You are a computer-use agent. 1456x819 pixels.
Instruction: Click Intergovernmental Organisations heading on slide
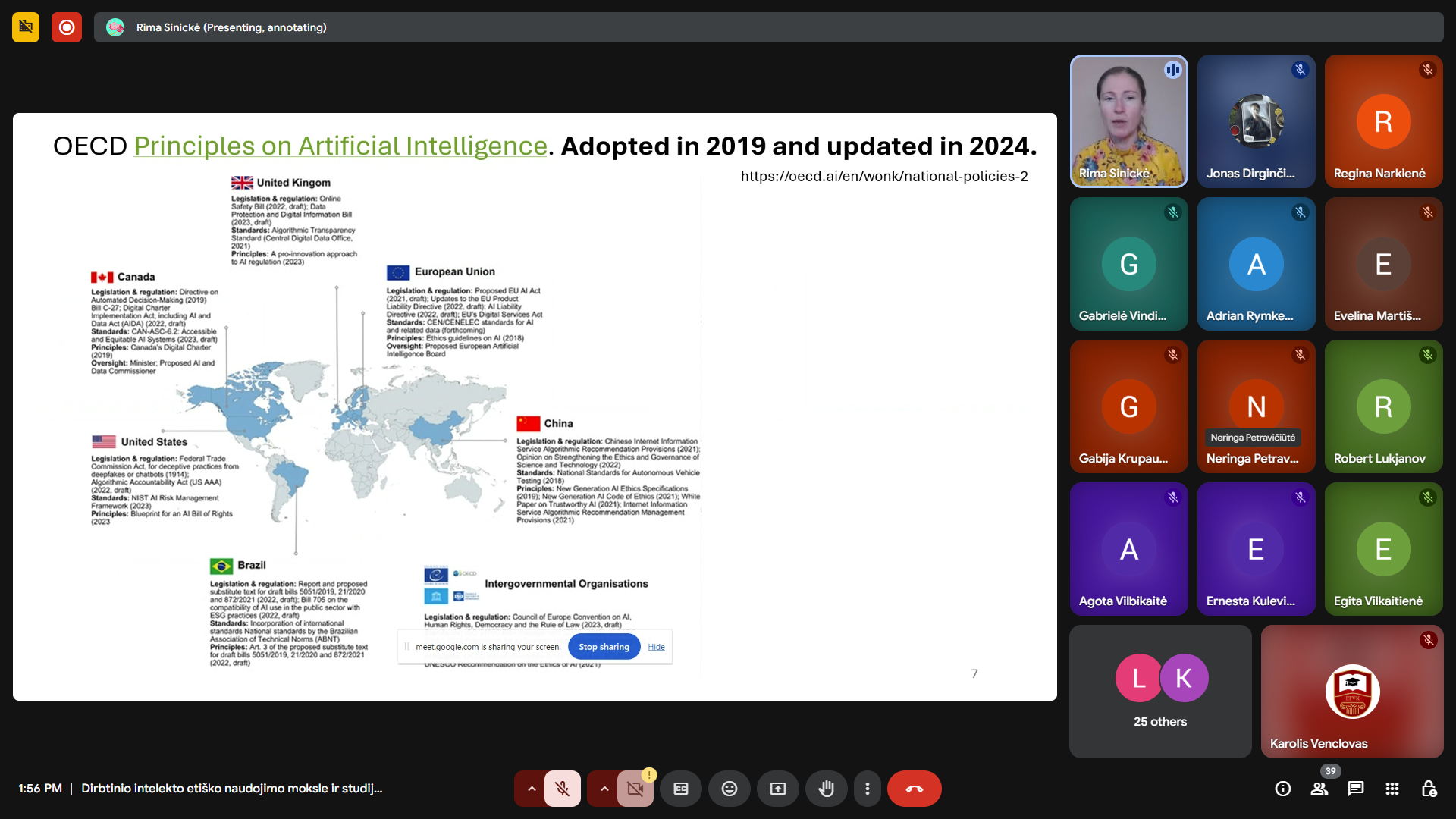pos(566,584)
